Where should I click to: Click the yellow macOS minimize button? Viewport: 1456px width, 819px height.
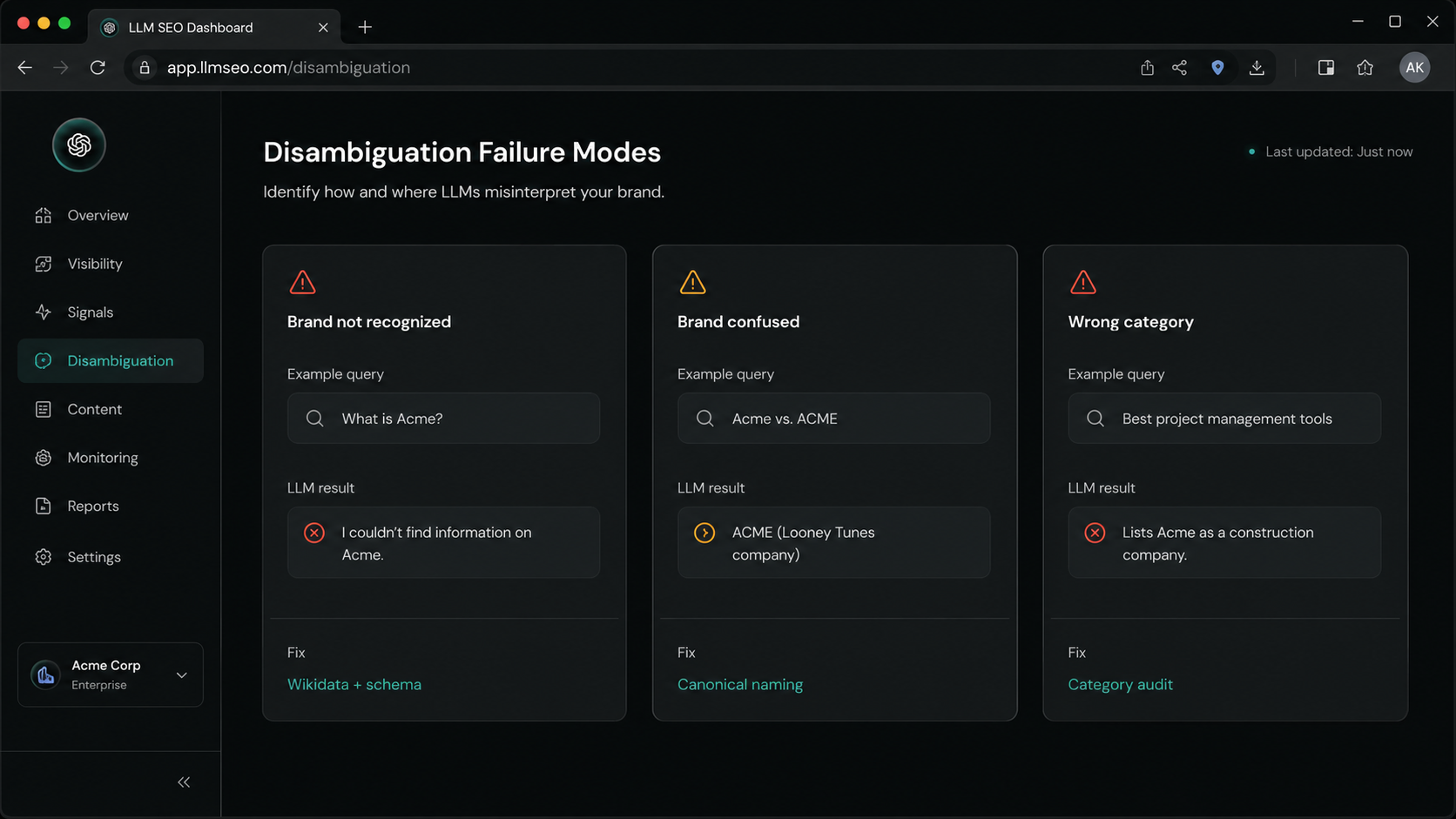[44, 23]
